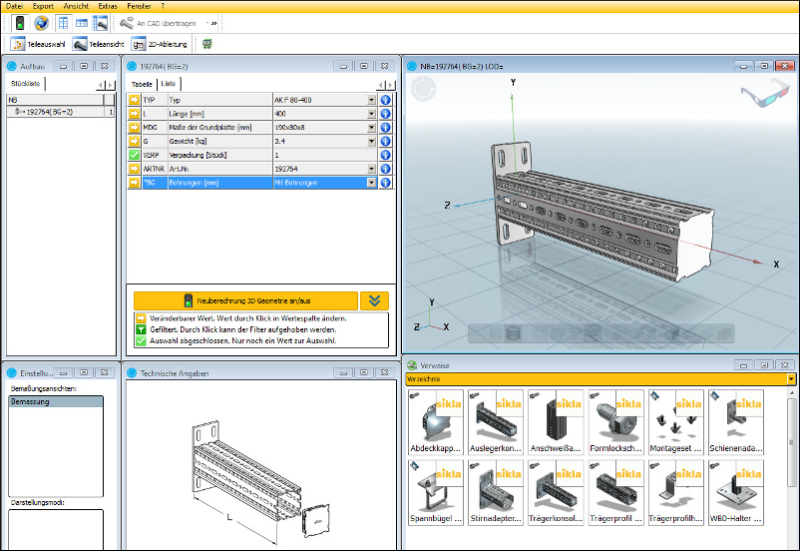Open Länge dropdown showing 400
800x551 pixels.
pyautogui.click(x=371, y=114)
